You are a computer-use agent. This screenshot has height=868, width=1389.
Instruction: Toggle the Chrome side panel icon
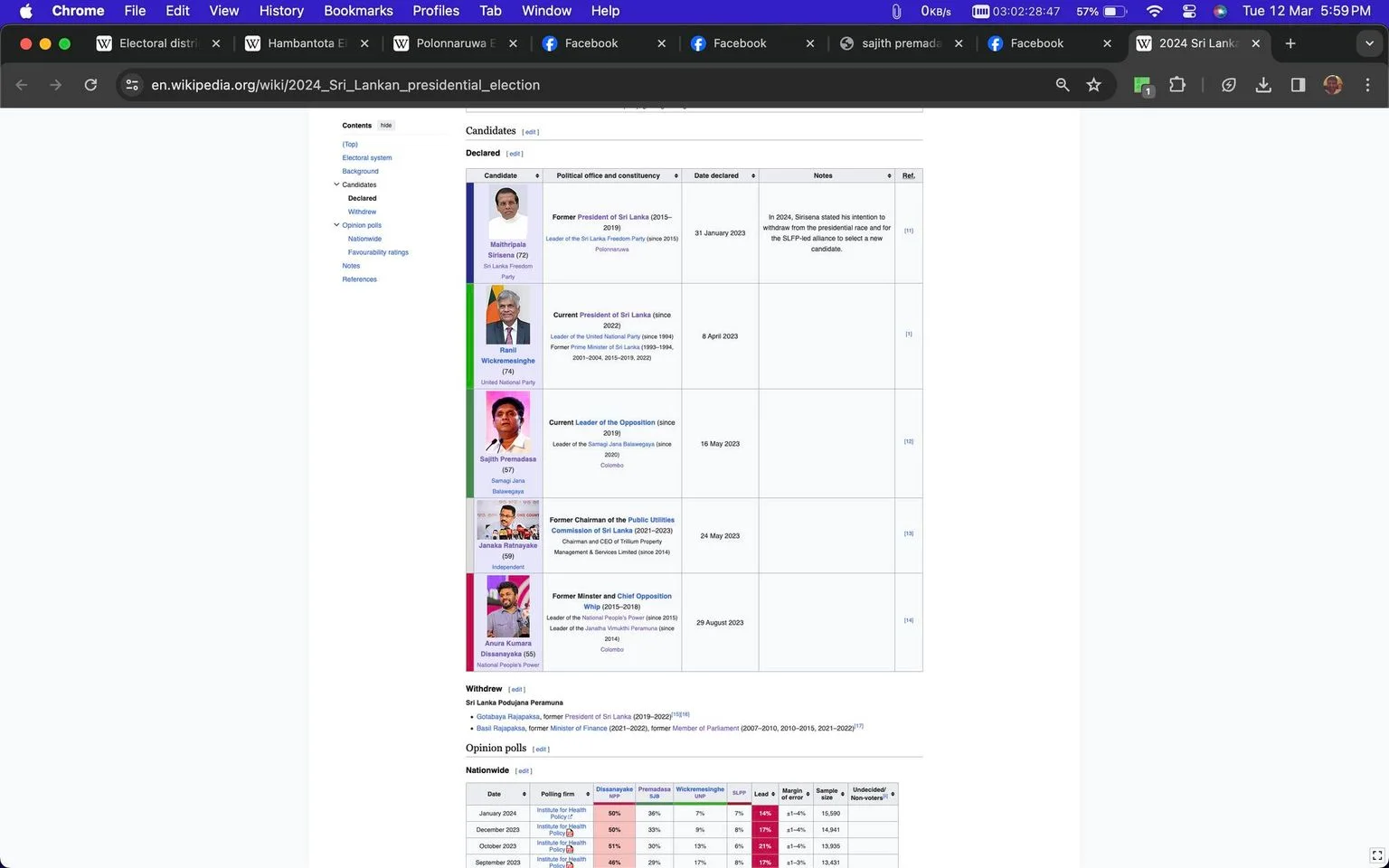tap(1298, 85)
